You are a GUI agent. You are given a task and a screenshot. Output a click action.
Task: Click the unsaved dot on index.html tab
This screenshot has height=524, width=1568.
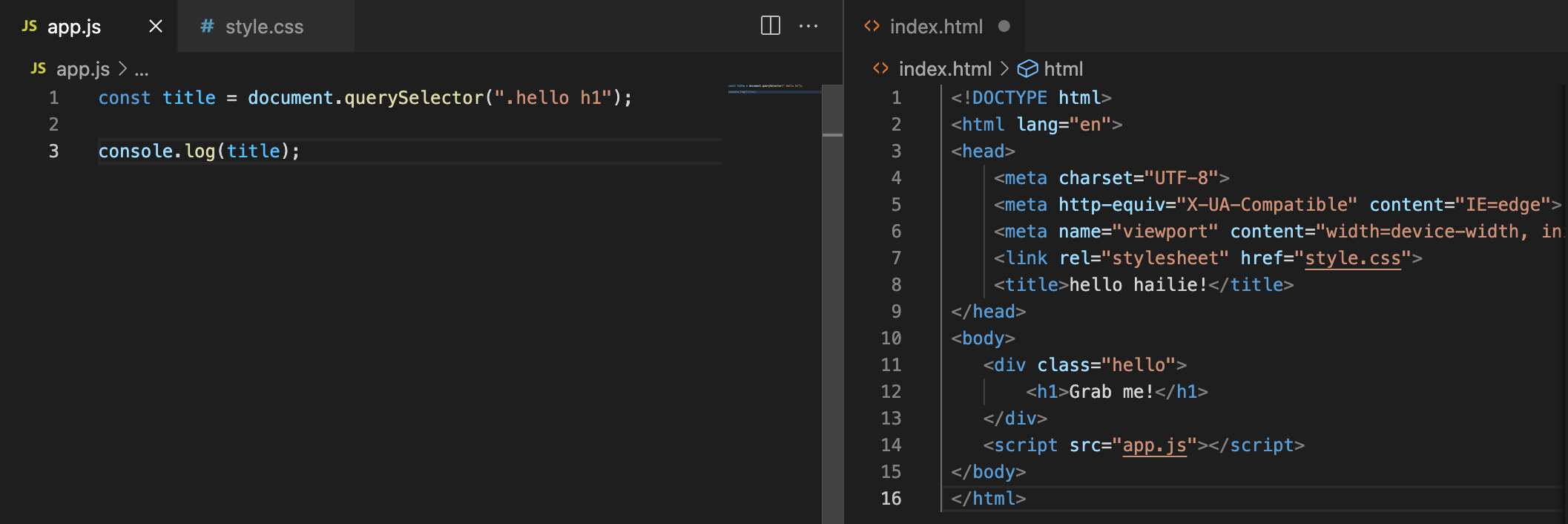pos(1004,26)
